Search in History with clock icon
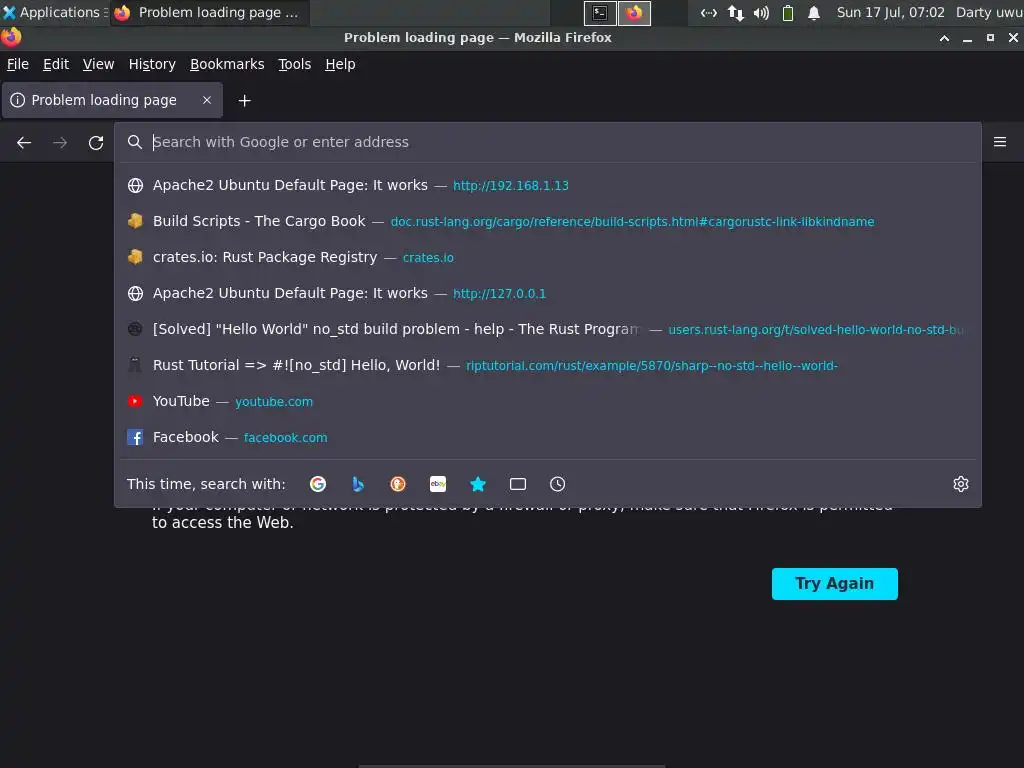 (x=558, y=484)
